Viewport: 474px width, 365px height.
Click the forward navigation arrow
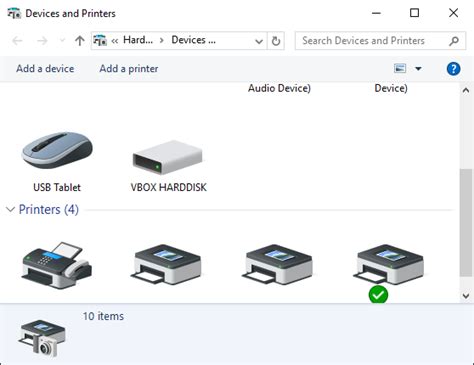(42, 41)
